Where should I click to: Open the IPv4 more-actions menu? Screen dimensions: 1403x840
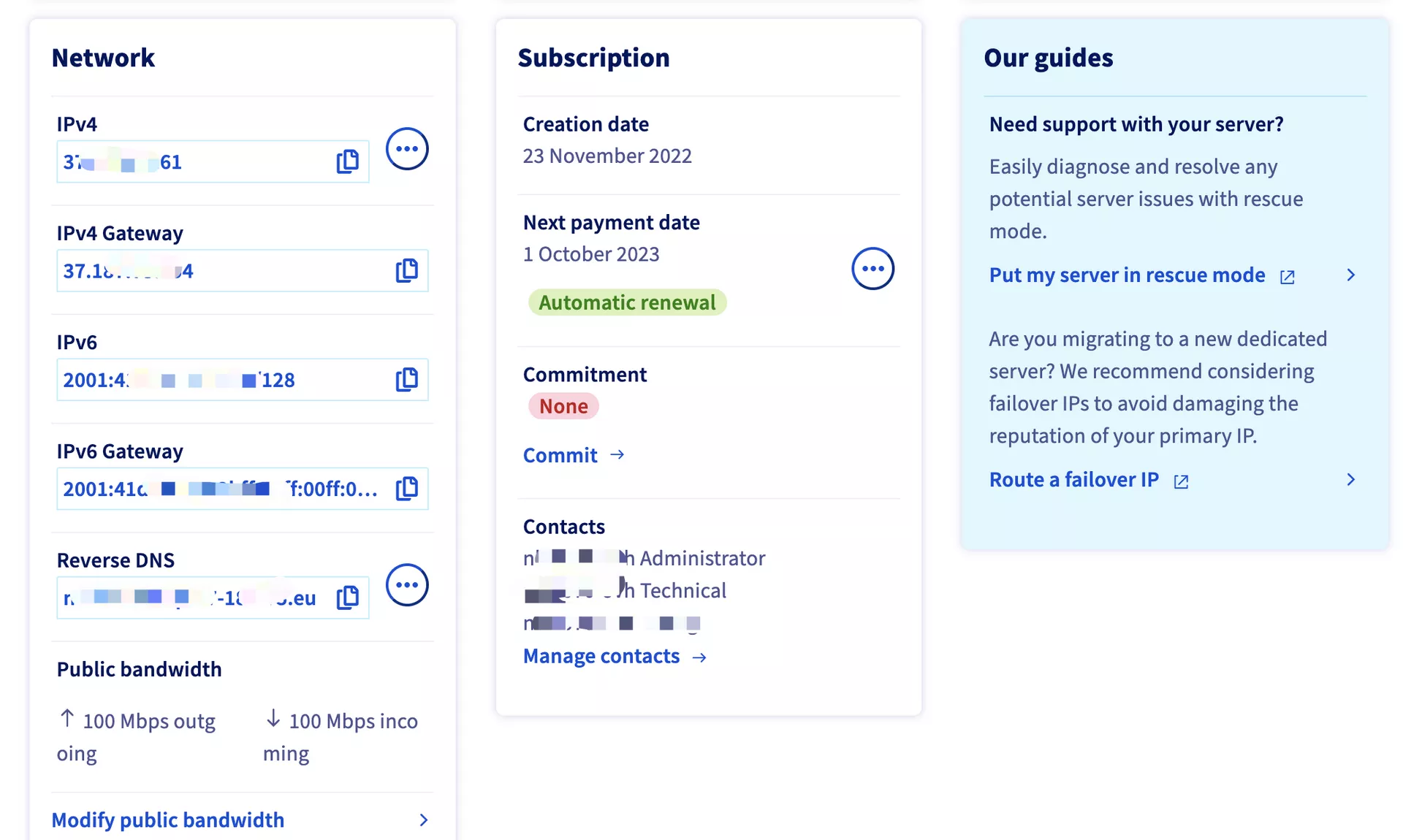[407, 149]
